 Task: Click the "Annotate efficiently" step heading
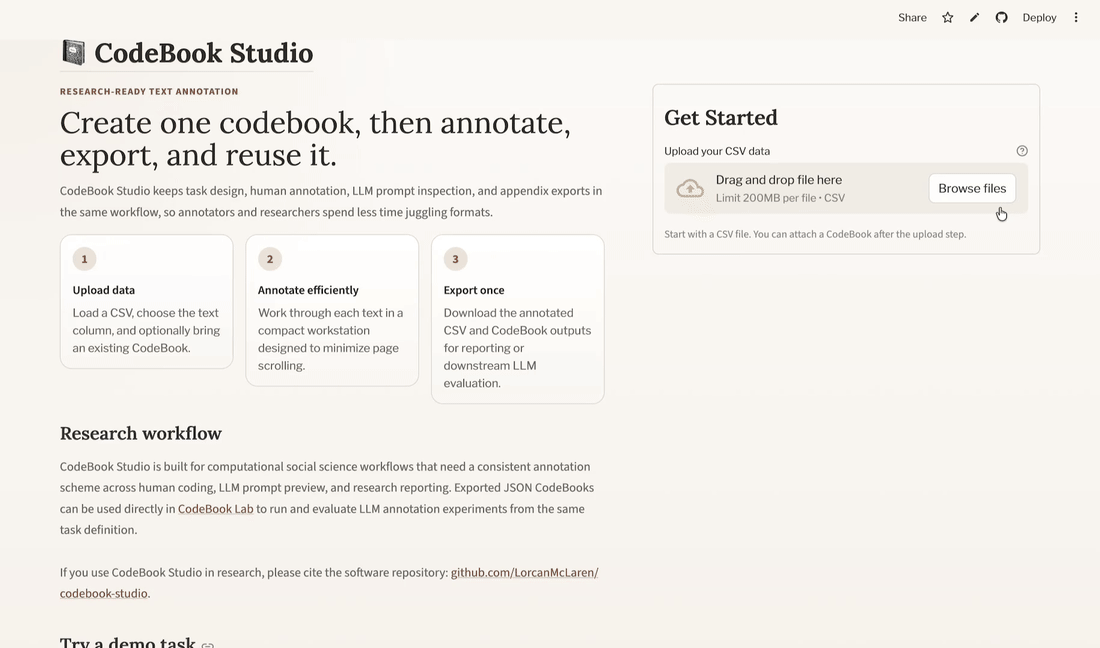pyautogui.click(x=308, y=290)
